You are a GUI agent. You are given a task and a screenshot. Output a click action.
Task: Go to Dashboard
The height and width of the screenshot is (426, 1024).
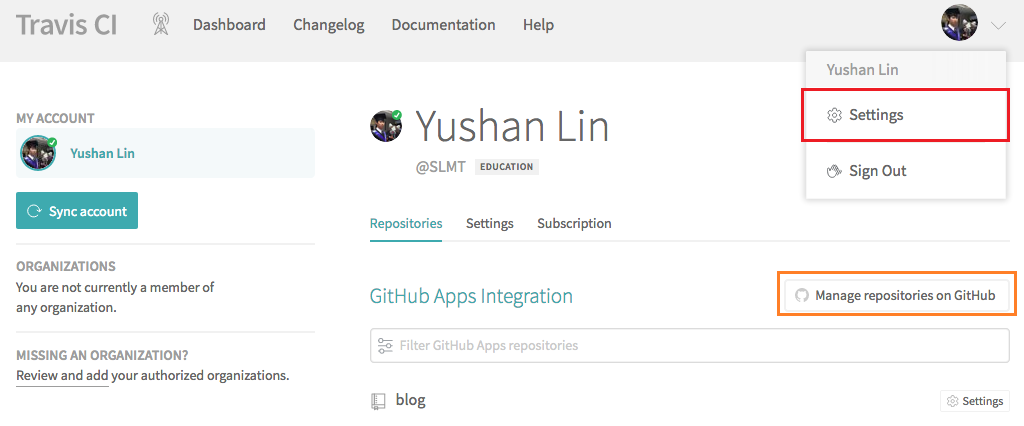(x=229, y=25)
